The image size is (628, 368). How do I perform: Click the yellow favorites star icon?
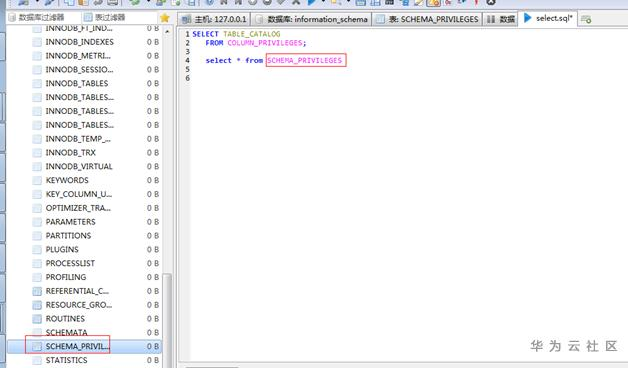pyautogui.click(x=165, y=18)
